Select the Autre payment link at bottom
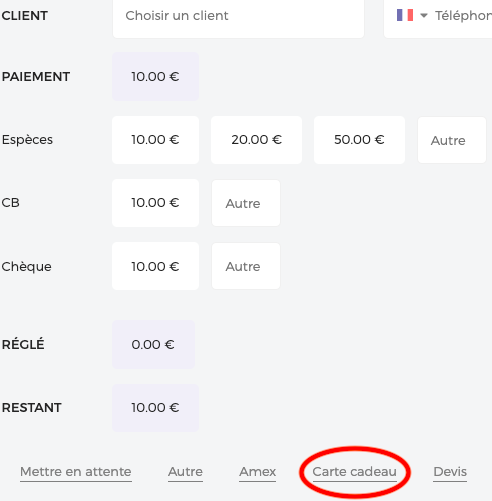Viewport: 492px width, 501px height. pyautogui.click(x=185, y=472)
